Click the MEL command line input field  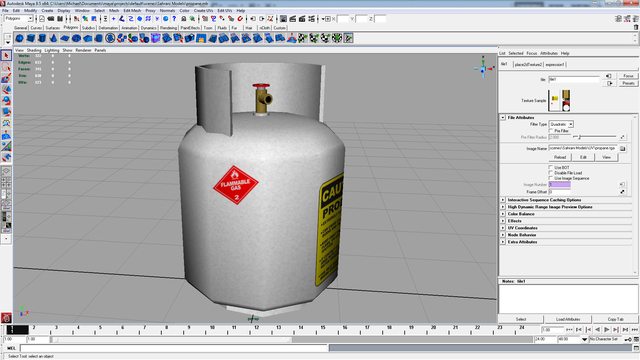click(x=174, y=348)
